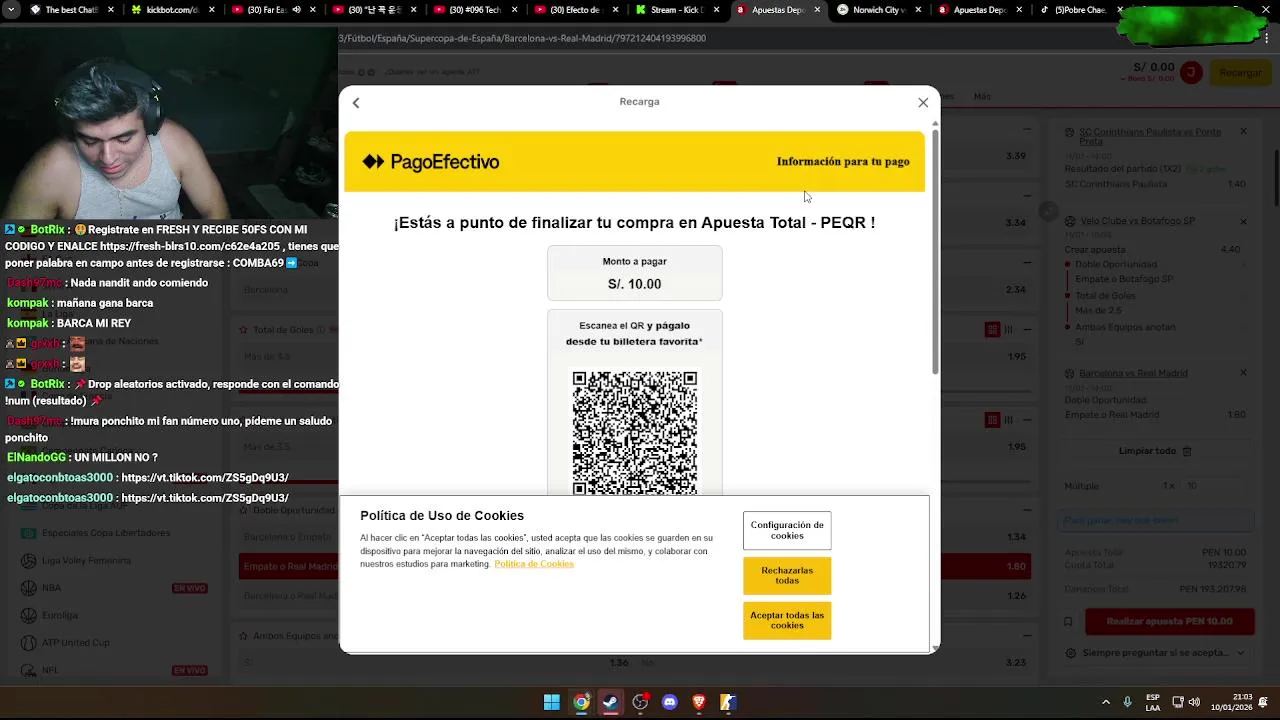Viewport: 1280px width, 720px height.
Task: Open the Windows Start menu
Action: 551,702
